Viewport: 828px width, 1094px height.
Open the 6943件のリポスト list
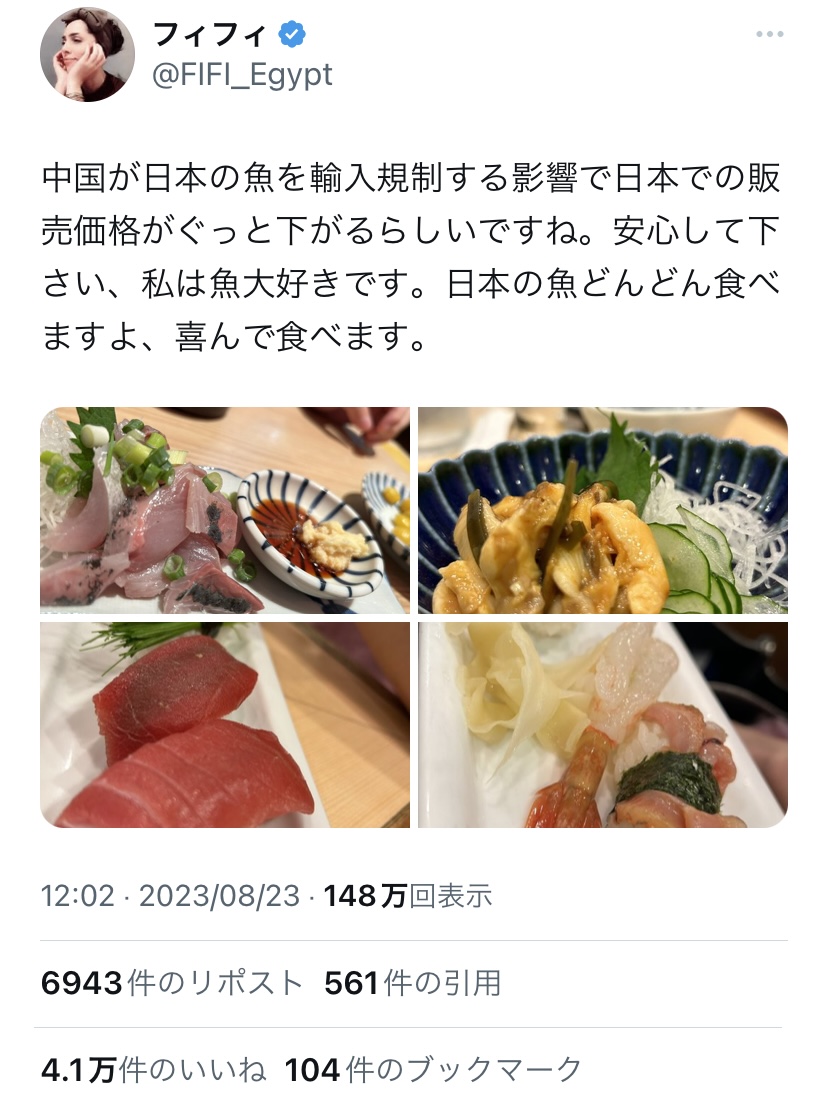(172, 983)
